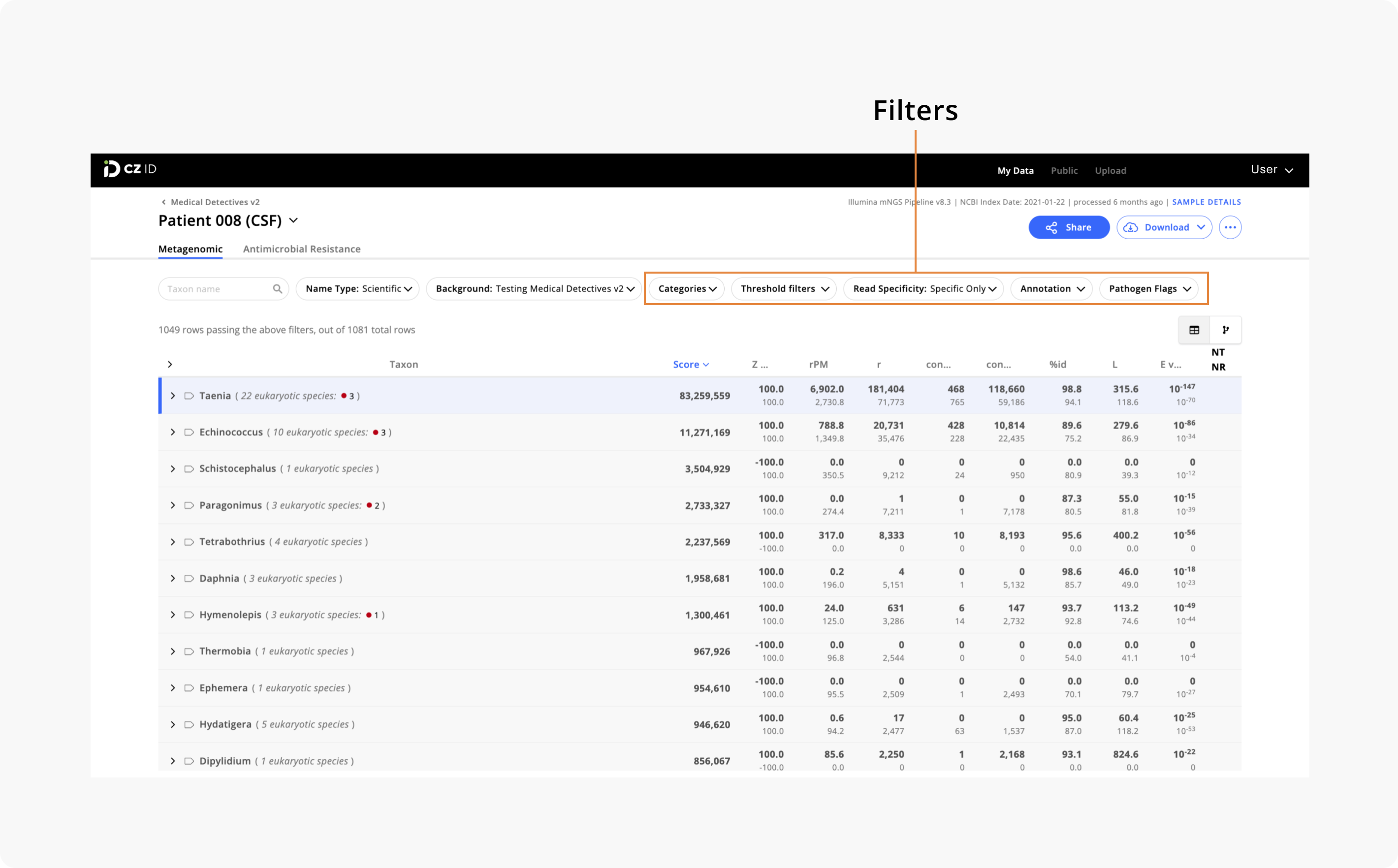Expand the Thermobia genus row

coord(173,651)
